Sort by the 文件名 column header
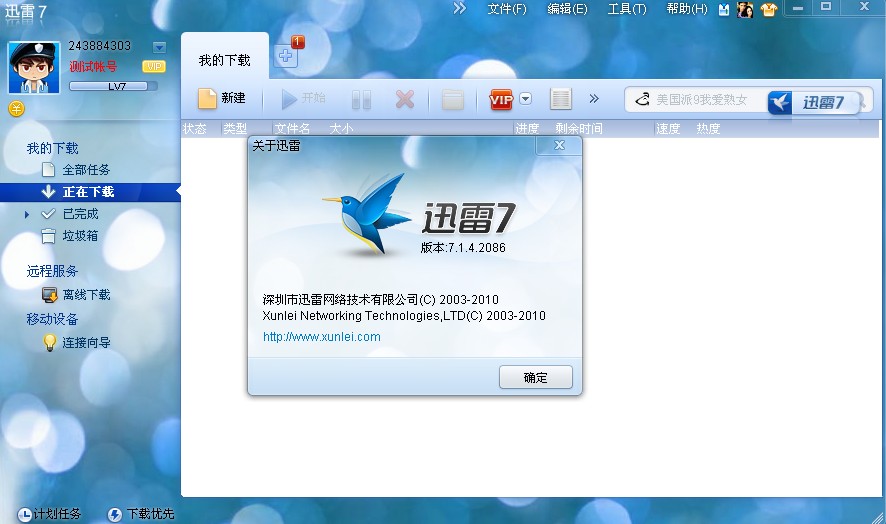This screenshot has width=886, height=524. [292, 129]
